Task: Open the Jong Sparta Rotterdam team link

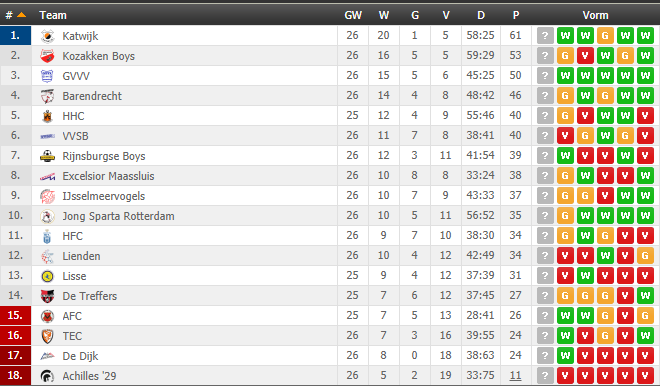Action: tap(118, 216)
